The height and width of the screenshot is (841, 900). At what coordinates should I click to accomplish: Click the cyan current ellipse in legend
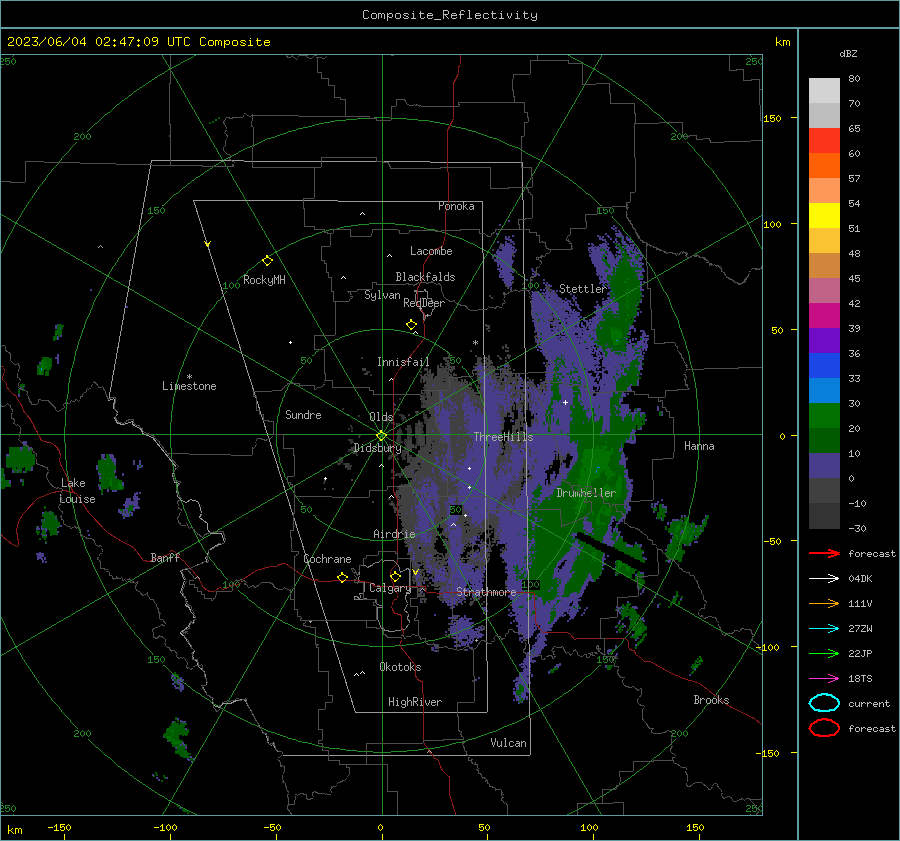tap(824, 703)
